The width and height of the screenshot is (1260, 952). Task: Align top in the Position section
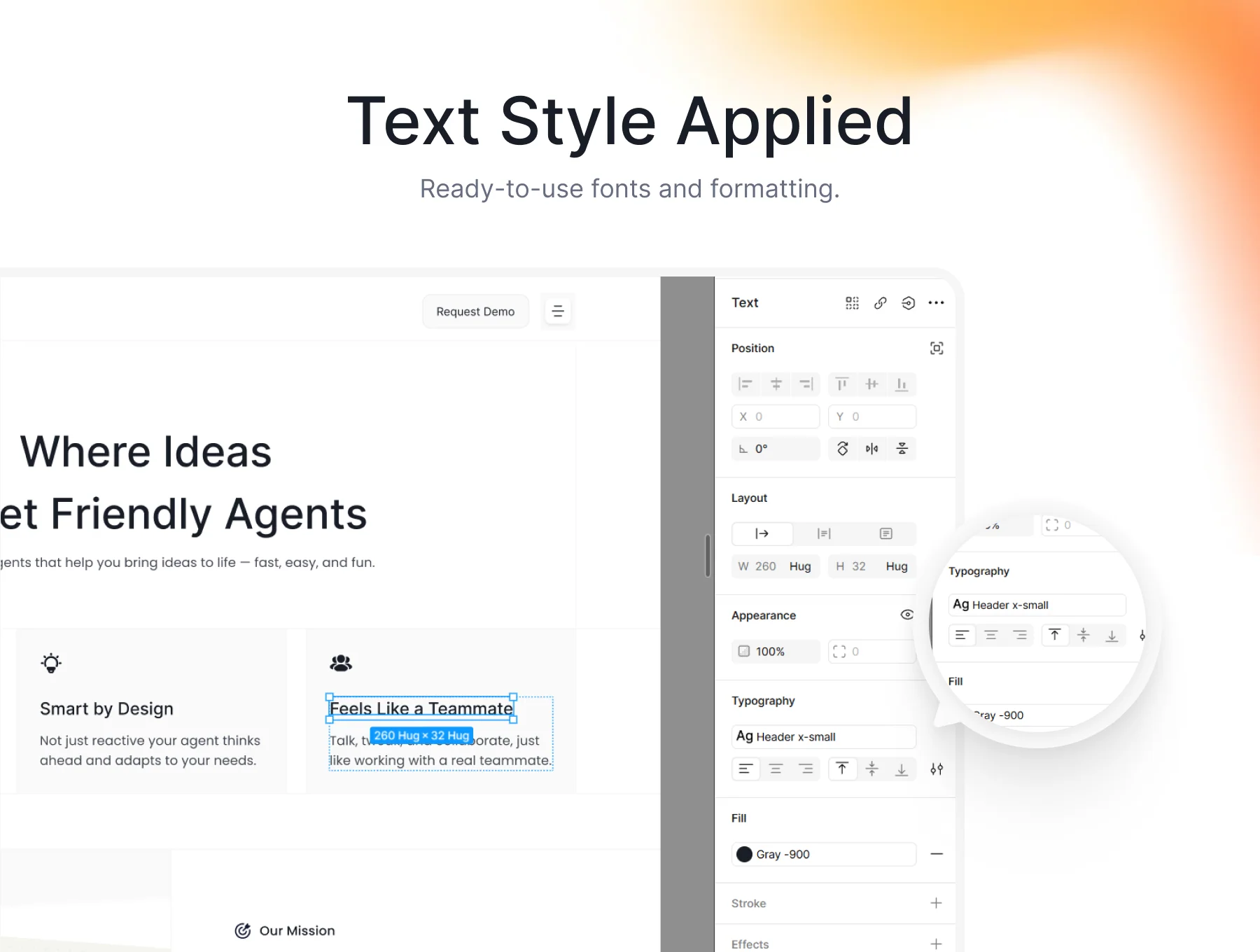[x=842, y=384]
